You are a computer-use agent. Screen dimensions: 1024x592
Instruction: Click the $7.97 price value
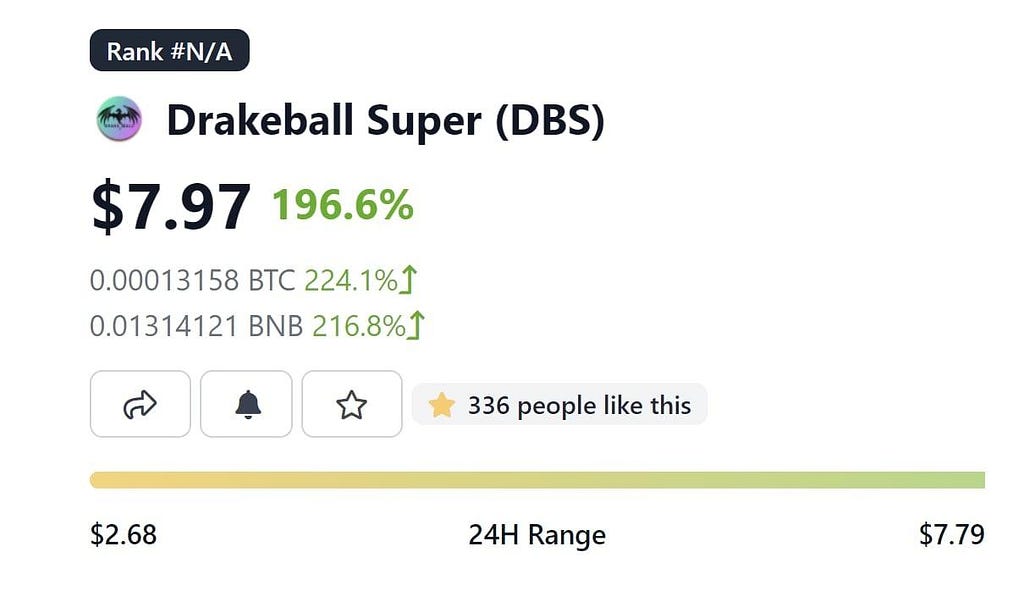tap(171, 207)
